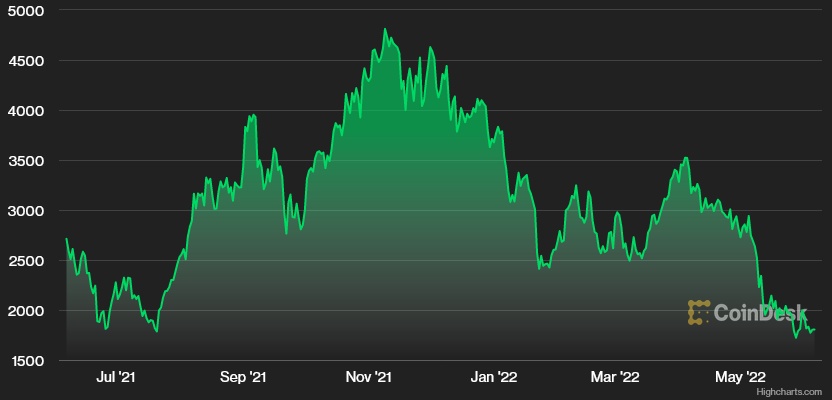
Task: Click the CoinDesk watermark text
Action: [x=760, y=313]
